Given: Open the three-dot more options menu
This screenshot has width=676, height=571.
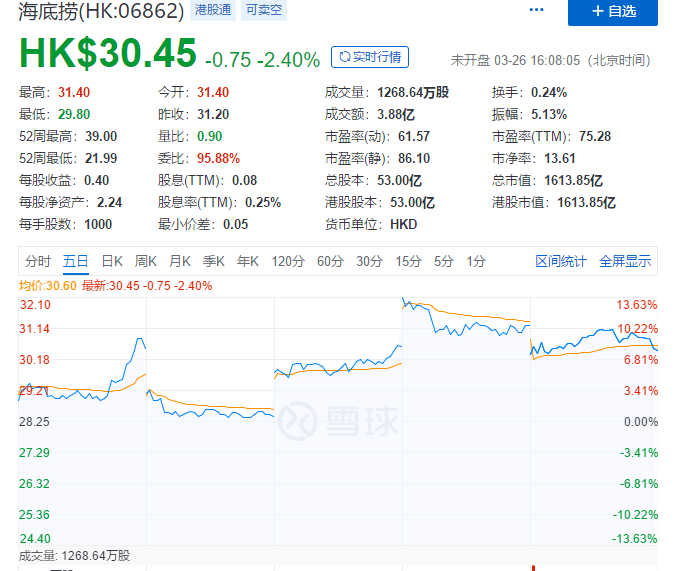Looking at the screenshot, I should pos(536,9).
